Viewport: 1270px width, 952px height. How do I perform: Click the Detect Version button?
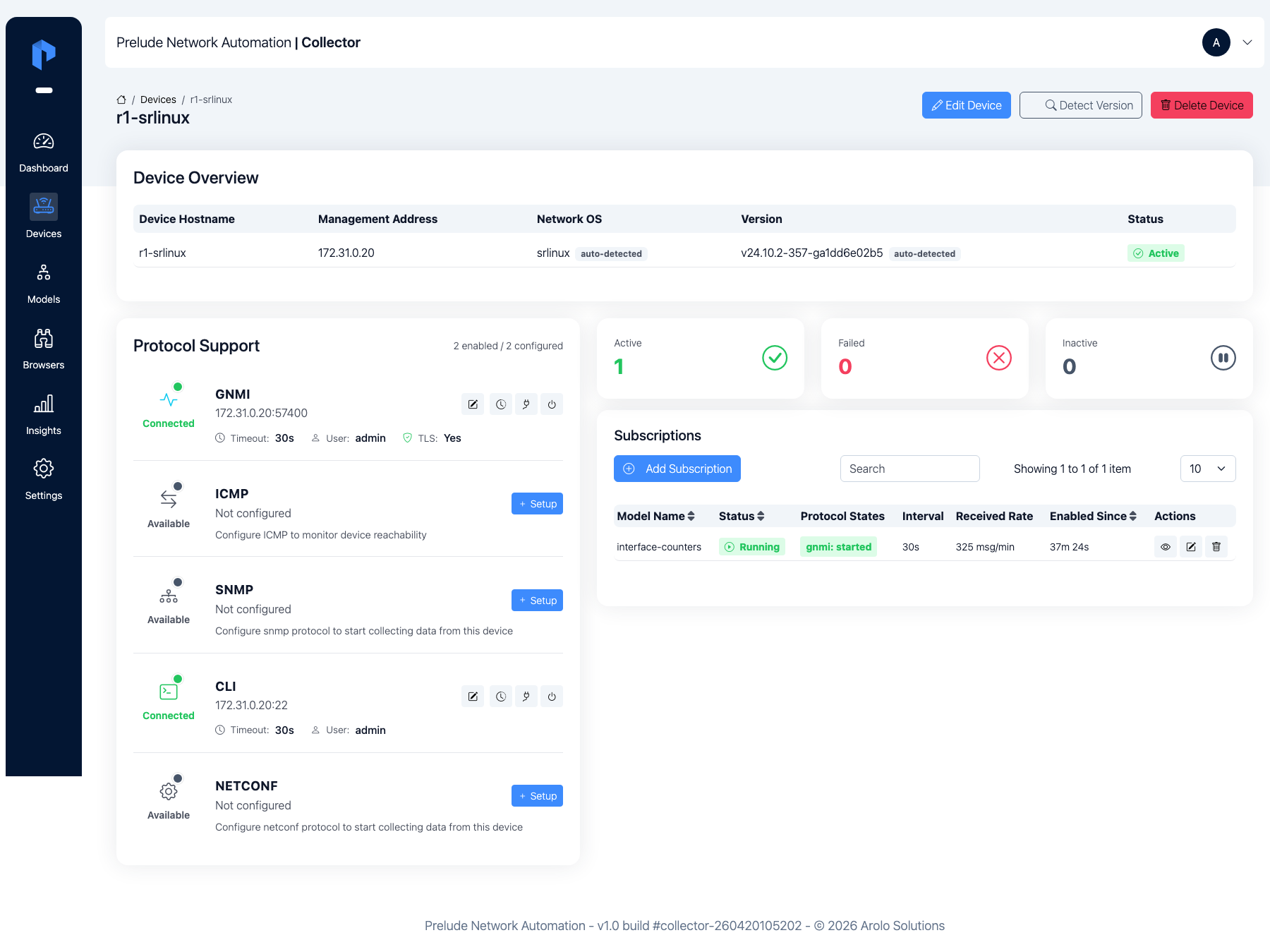pyautogui.click(x=1080, y=105)
